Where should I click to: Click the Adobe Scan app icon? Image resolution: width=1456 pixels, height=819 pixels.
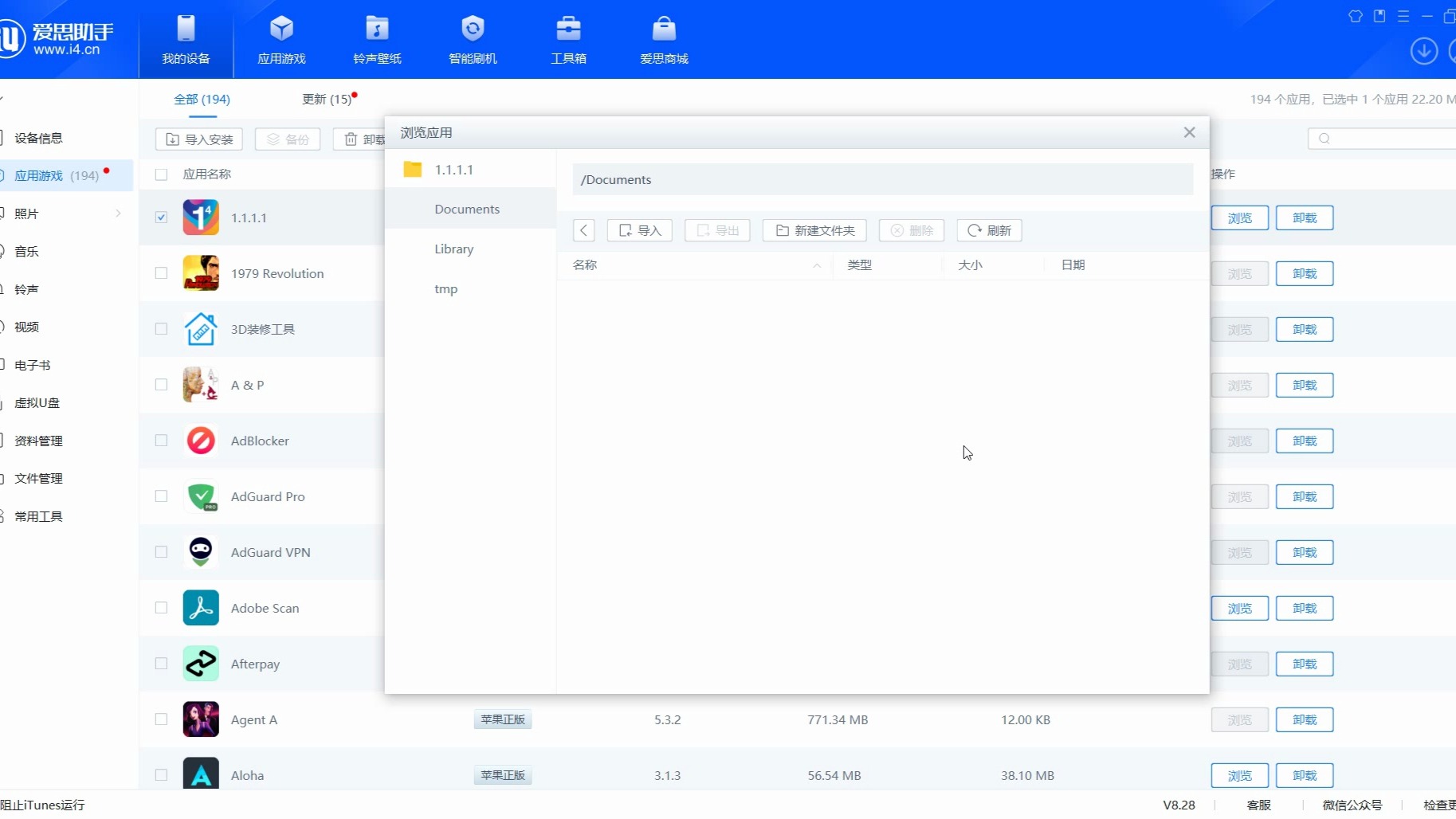(x=201, y=608)
